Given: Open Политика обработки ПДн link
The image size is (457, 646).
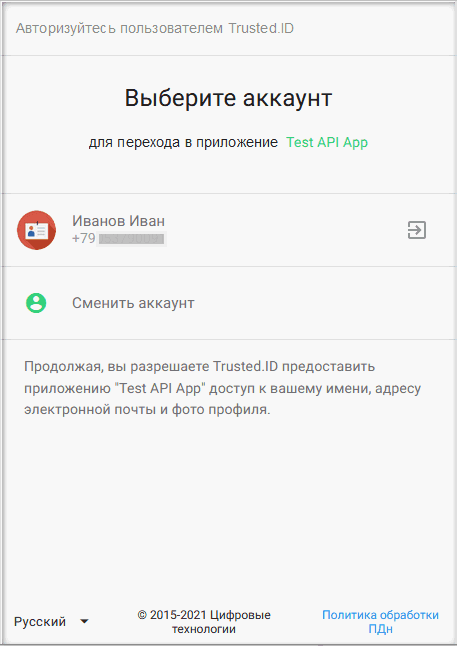Looking at the screenshot, I should [x=380, y=622].
